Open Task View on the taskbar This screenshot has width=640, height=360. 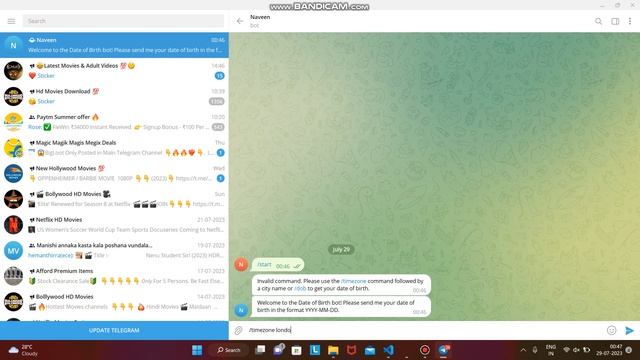(x=260, y=350)
